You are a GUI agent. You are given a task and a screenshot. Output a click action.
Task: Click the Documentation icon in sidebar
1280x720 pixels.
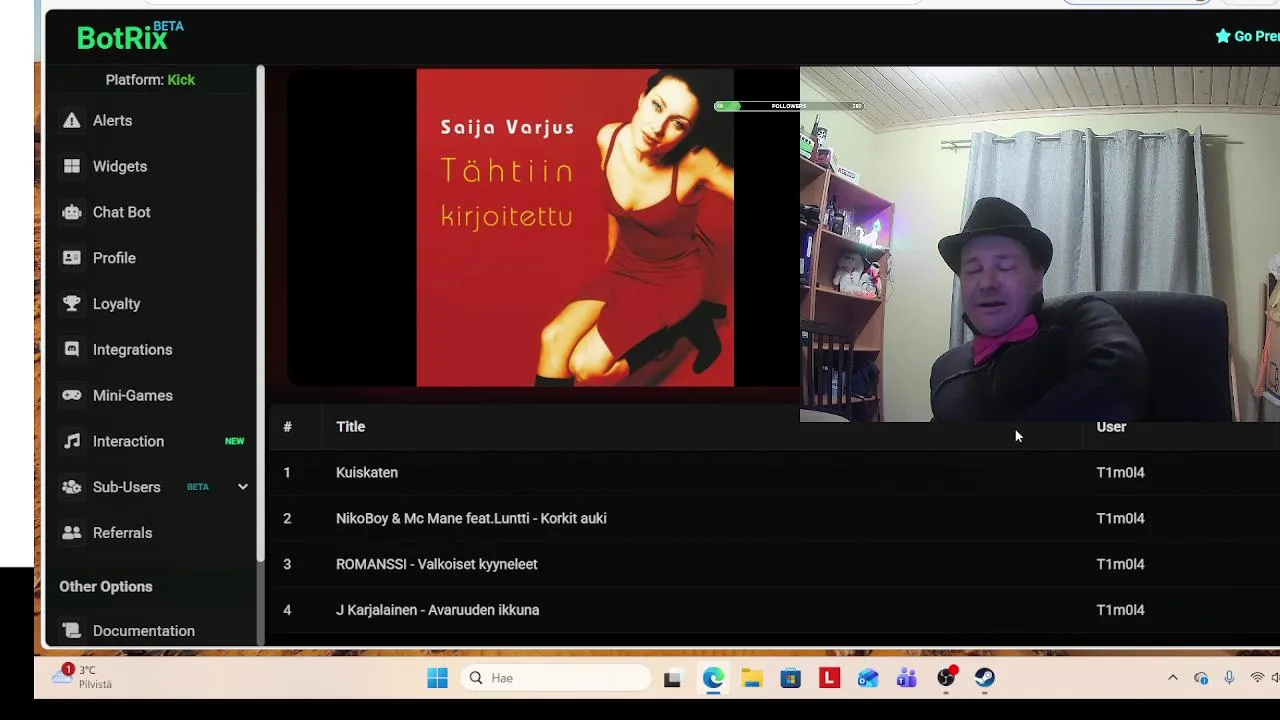coord(71,631)
